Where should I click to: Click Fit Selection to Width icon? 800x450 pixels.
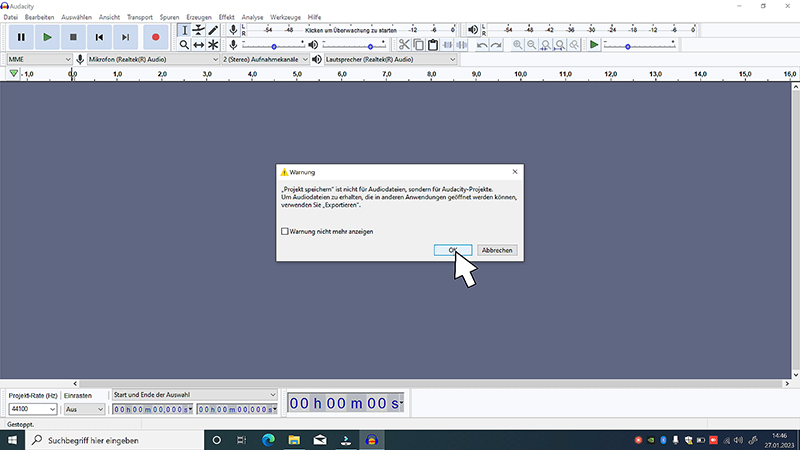pos(546,45)
